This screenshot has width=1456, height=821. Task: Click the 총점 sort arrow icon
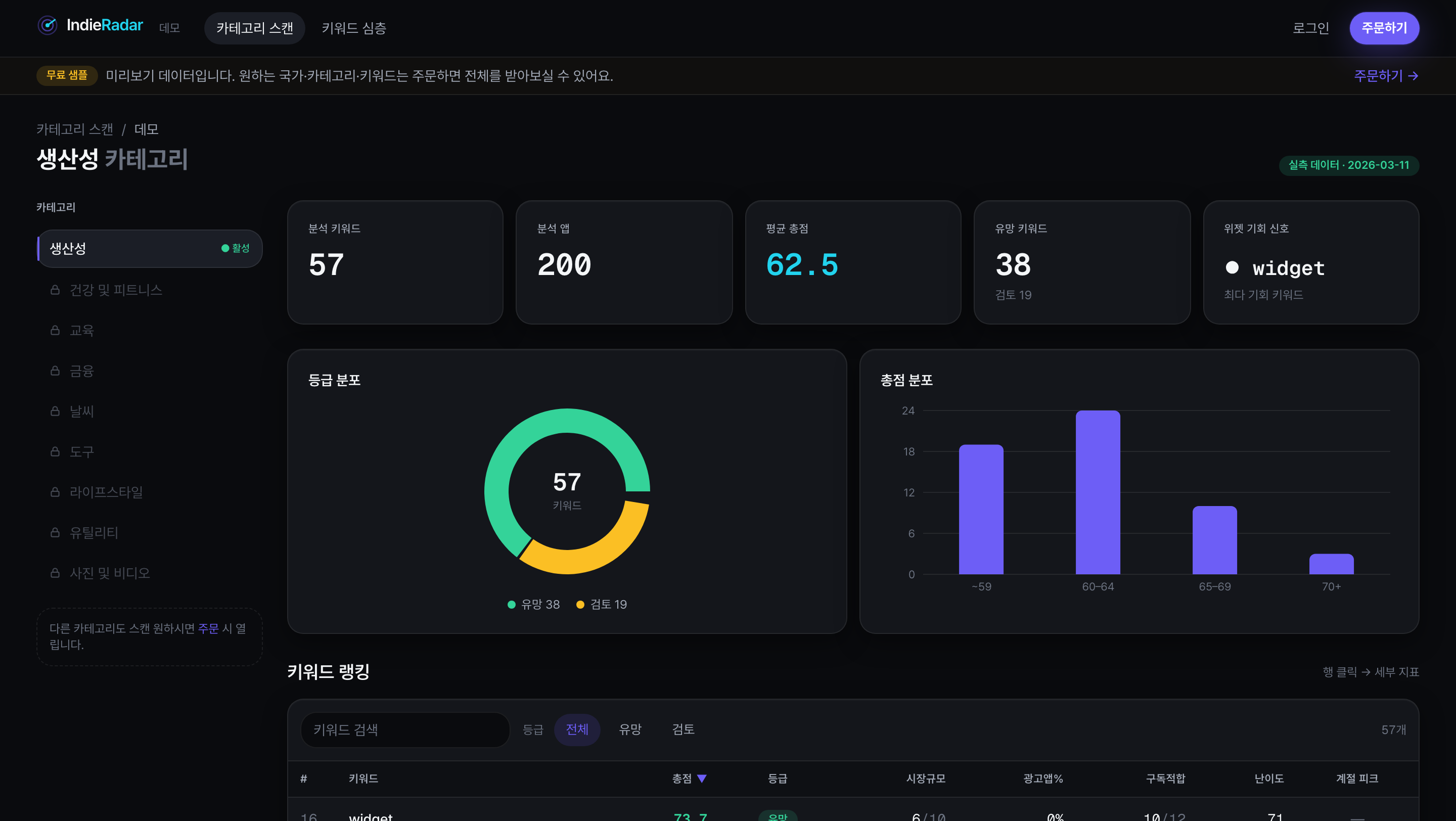[702, 779]
